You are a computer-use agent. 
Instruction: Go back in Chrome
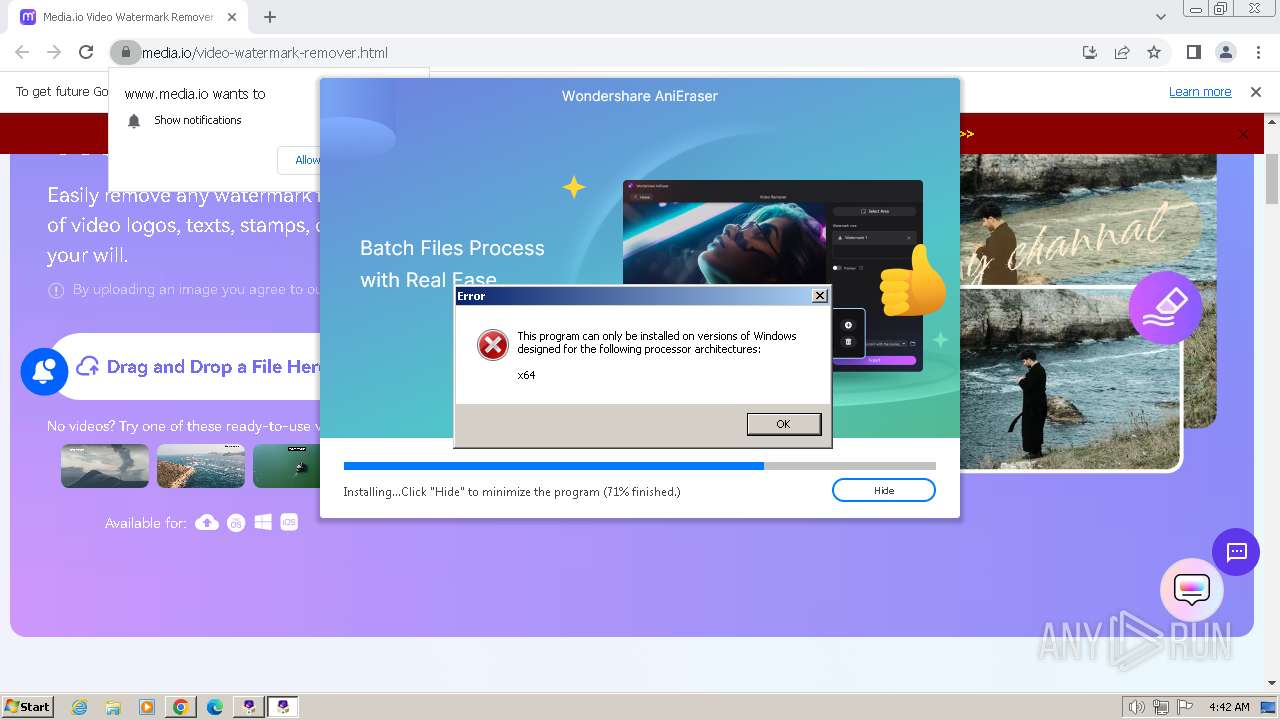pyautogui.click(x=22, y=52)
